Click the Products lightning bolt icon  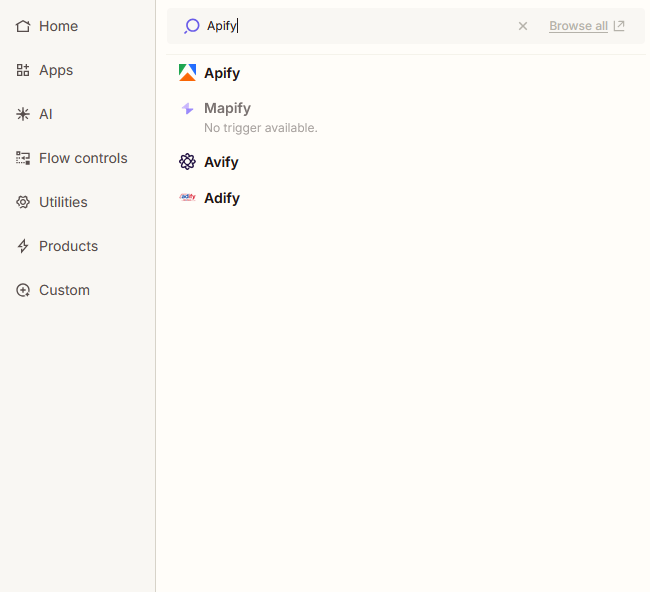(23, 246)
